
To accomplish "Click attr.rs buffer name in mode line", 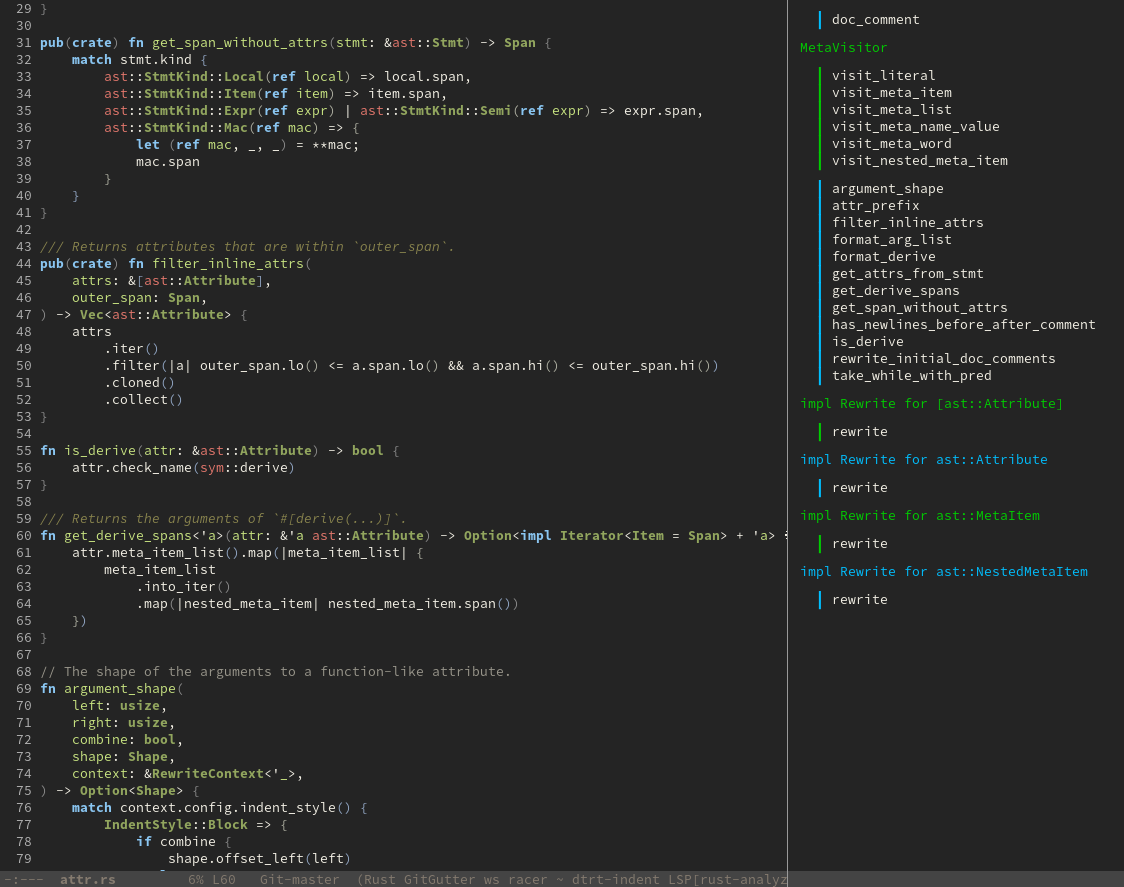I will [x=87, y=879].
